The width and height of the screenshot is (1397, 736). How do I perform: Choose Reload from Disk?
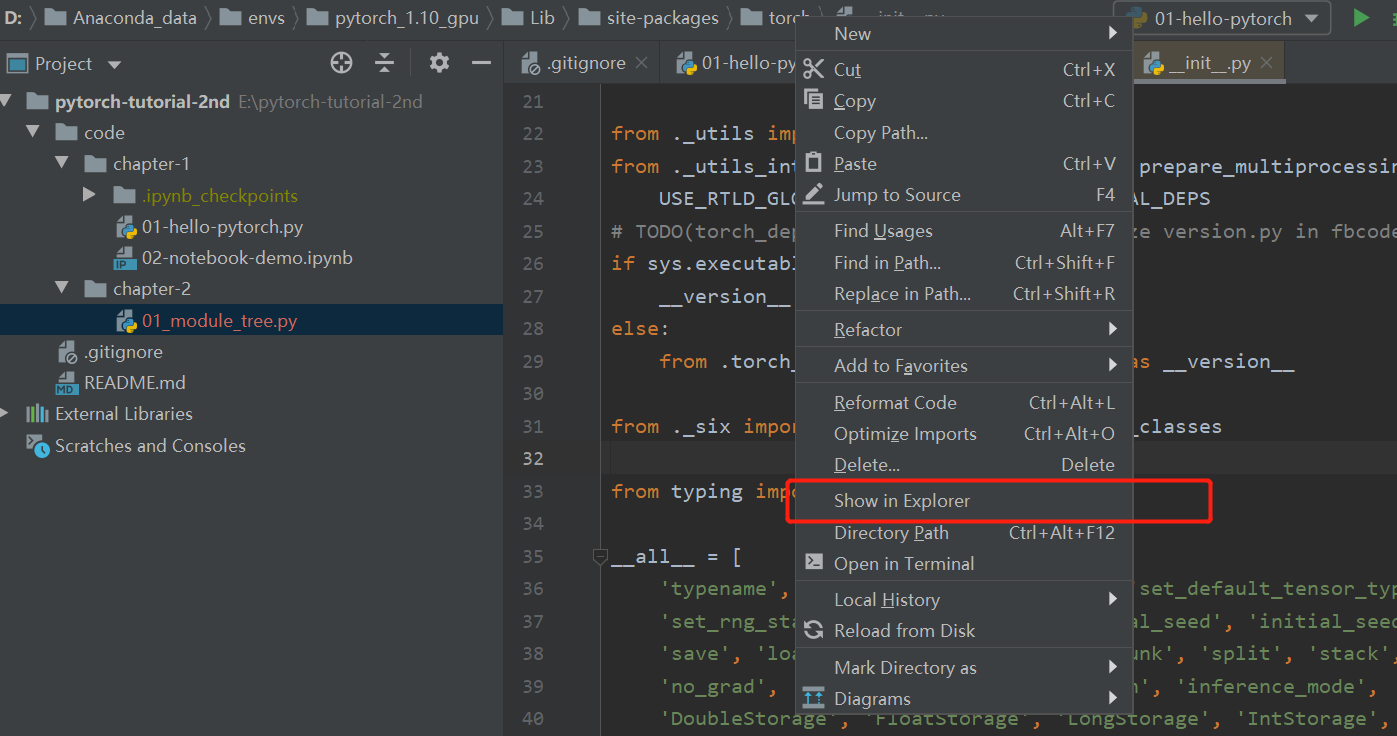[964, 630]
